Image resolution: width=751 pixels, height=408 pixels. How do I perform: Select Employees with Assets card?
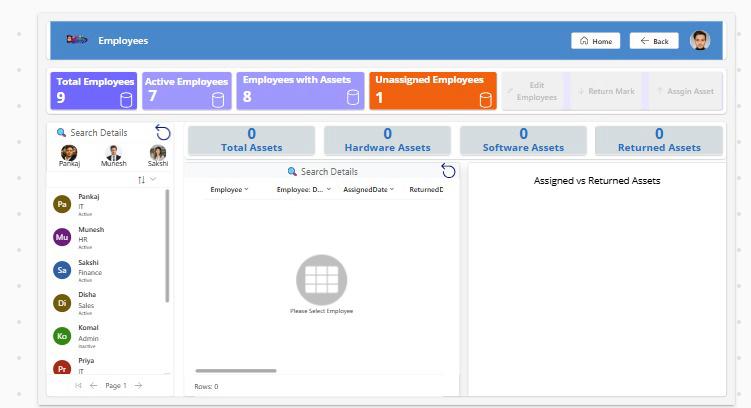coord(300,91)
